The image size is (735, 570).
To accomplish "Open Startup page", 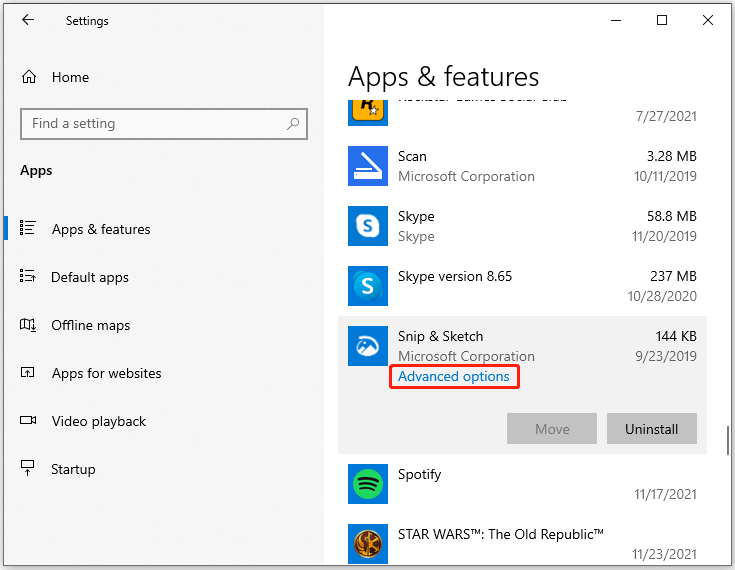I will click(73, 469).
